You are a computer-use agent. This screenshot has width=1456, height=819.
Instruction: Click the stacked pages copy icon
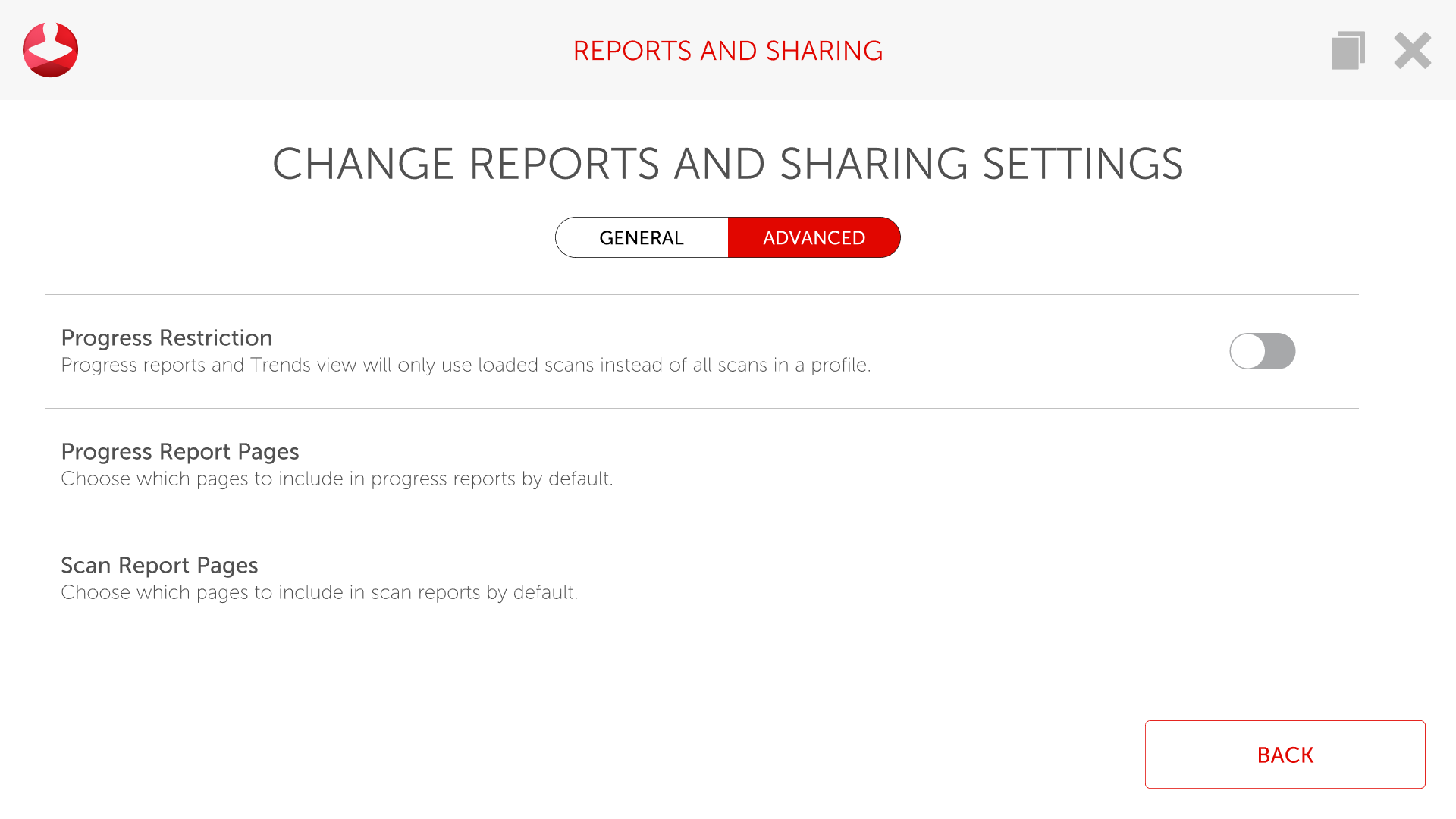pyautogui.click(x=1348, y=50)
